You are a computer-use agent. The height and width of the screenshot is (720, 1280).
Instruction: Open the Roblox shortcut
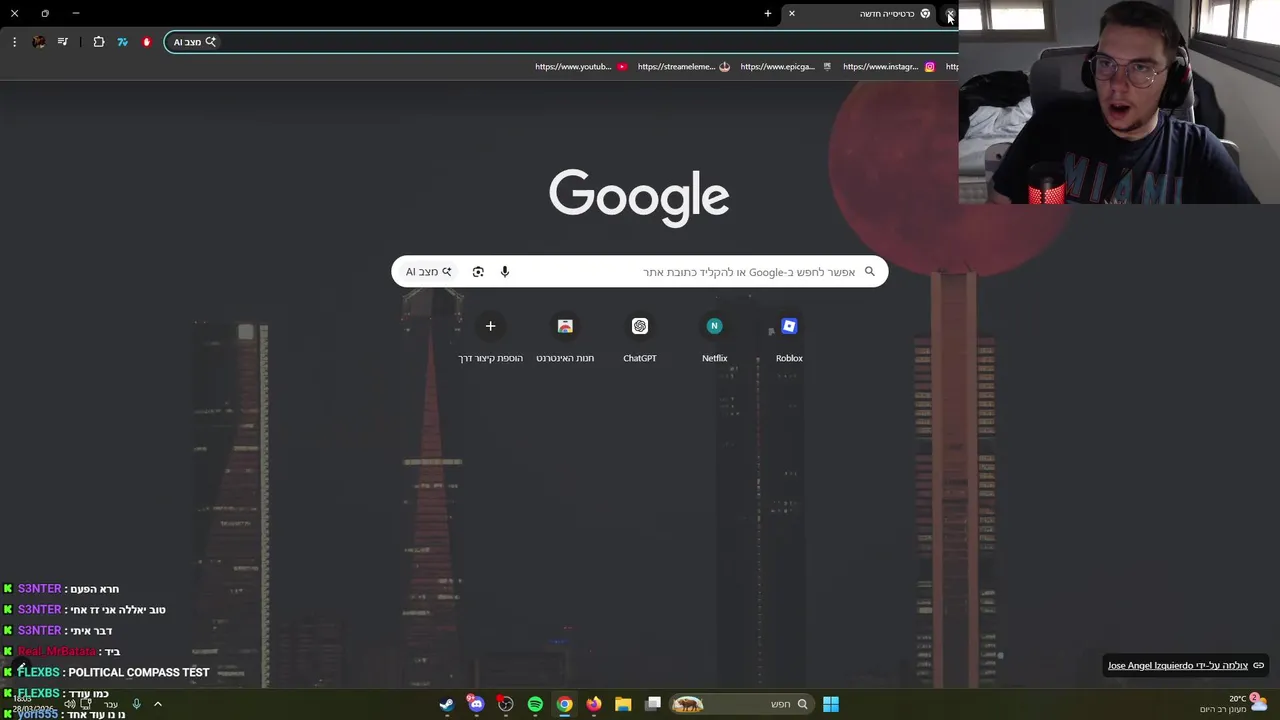coord(789,339)
